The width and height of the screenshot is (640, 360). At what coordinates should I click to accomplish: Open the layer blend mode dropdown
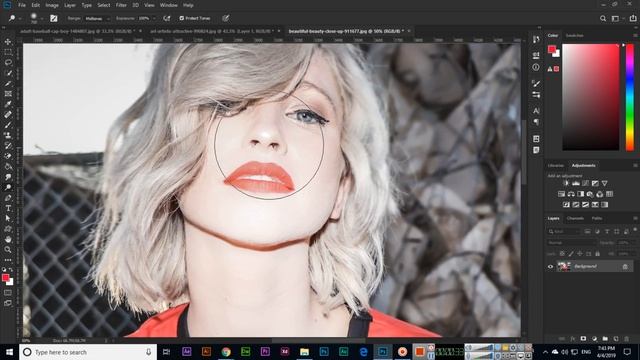pyautogui.click(x=572, y=242)
